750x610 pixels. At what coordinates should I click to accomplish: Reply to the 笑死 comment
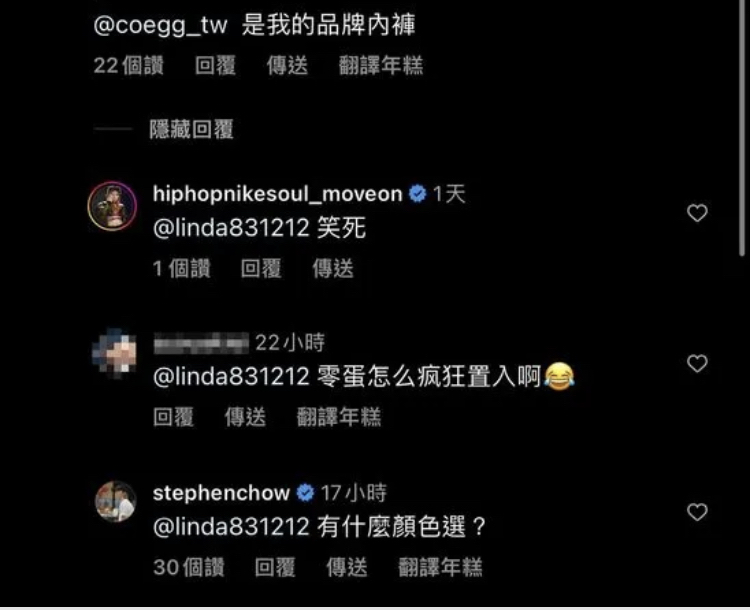click(261, 268)
